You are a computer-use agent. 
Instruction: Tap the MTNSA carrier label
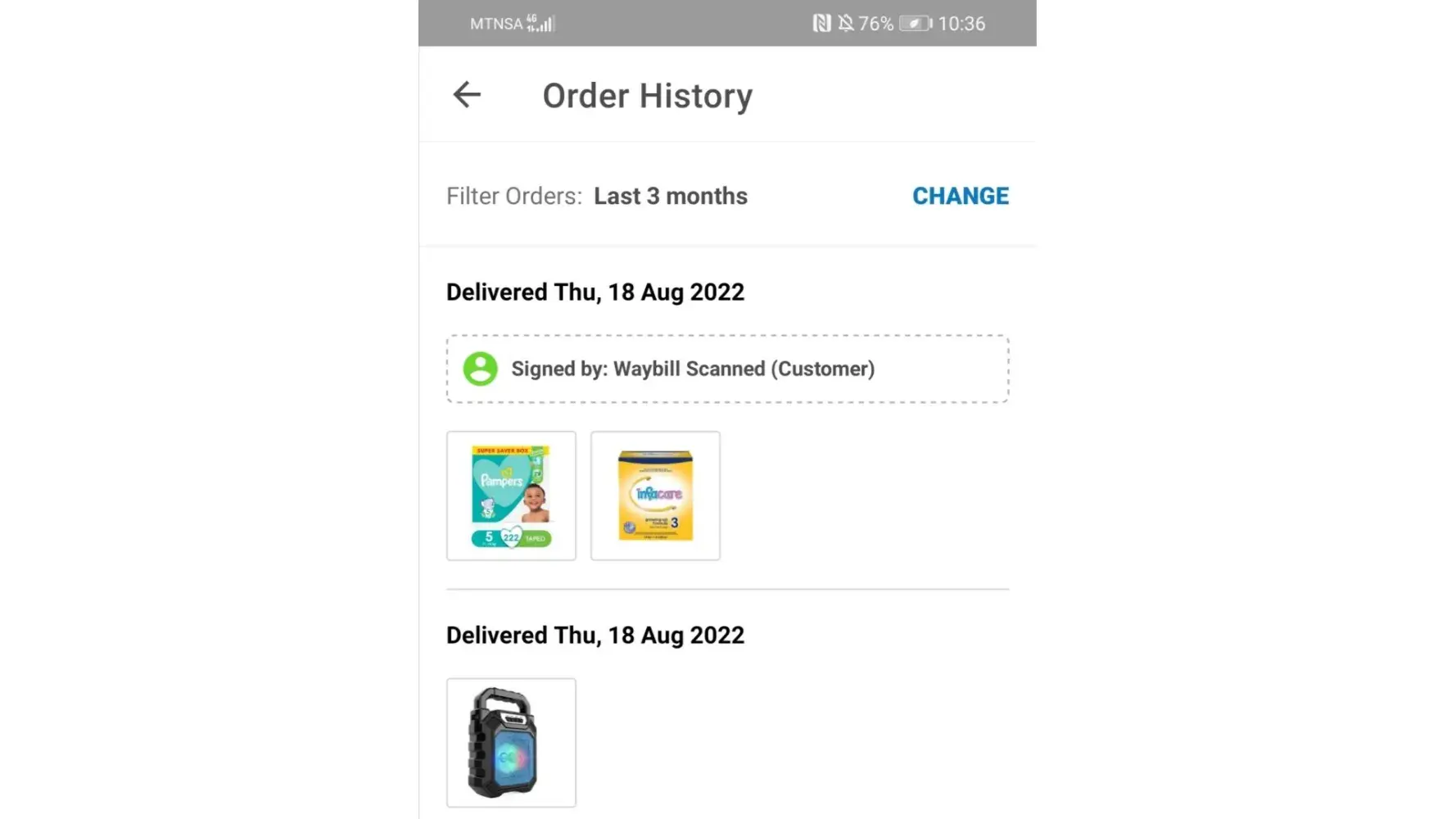[x=496, y=24]
